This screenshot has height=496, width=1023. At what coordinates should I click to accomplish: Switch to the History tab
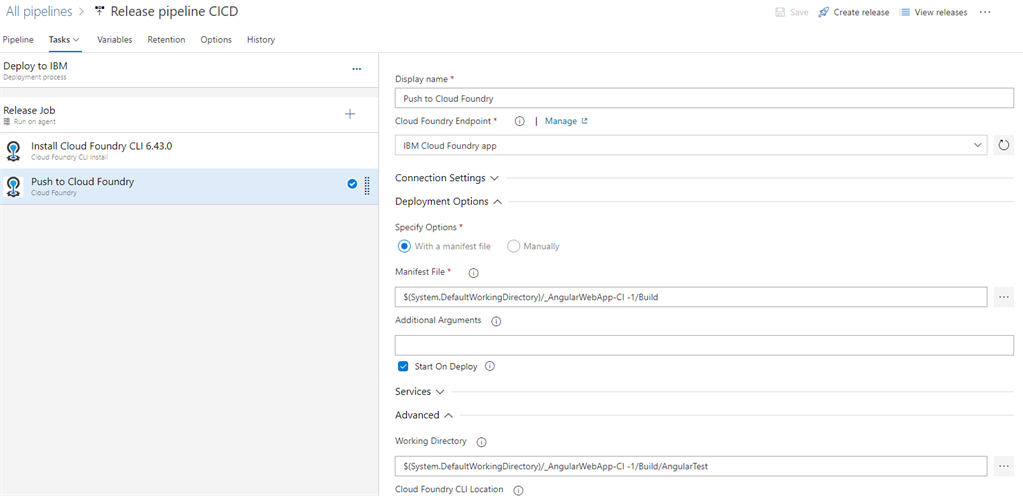(x=261, y=40)
